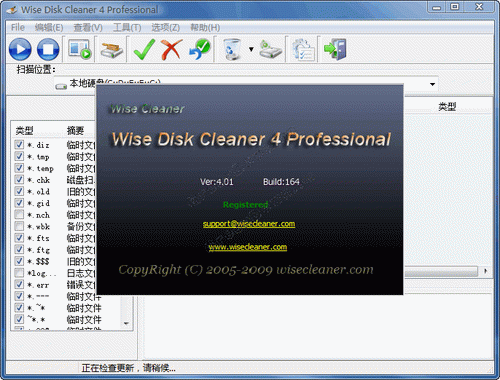Click the Build:164 text

click(281, 182)
